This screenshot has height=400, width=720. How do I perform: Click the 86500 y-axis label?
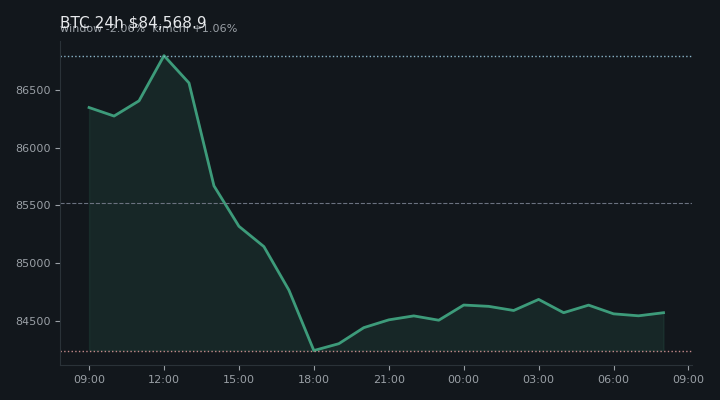[x=33, y=90]
